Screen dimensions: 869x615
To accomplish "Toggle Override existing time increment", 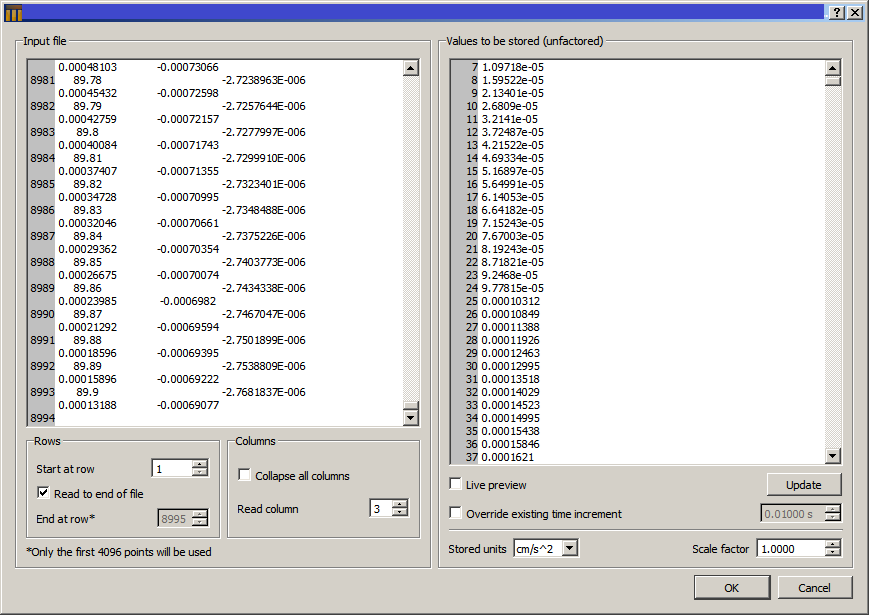I will coord(456,514).
